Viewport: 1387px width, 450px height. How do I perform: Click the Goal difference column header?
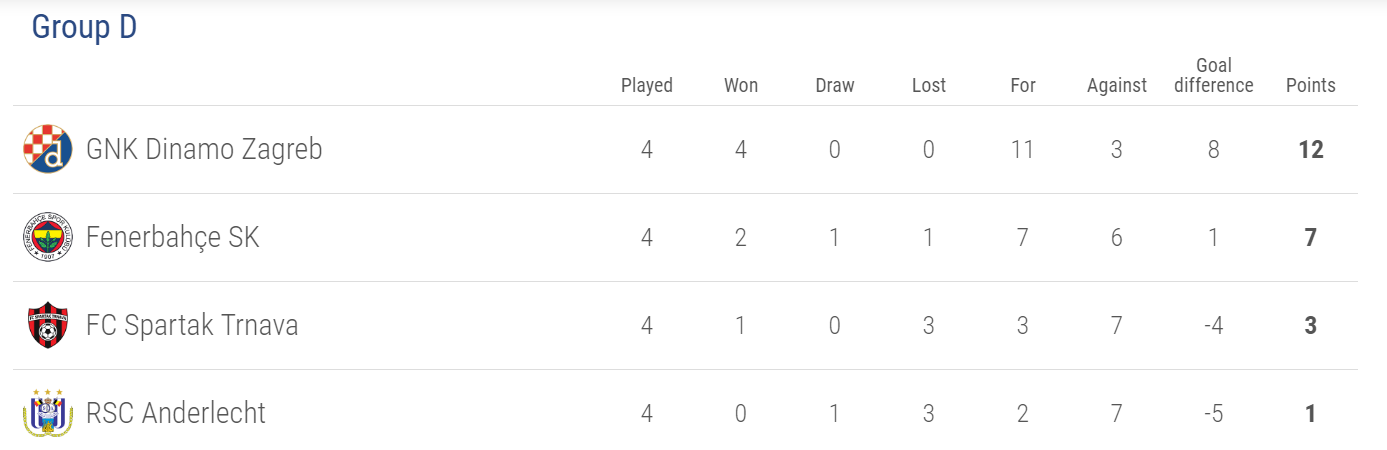click(x=1214, y=76)
